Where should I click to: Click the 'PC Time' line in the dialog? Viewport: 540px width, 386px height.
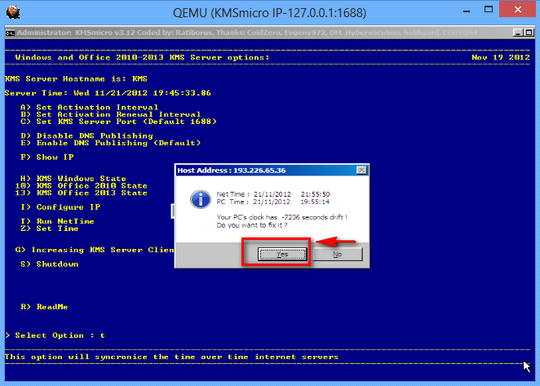coord(273,202)
